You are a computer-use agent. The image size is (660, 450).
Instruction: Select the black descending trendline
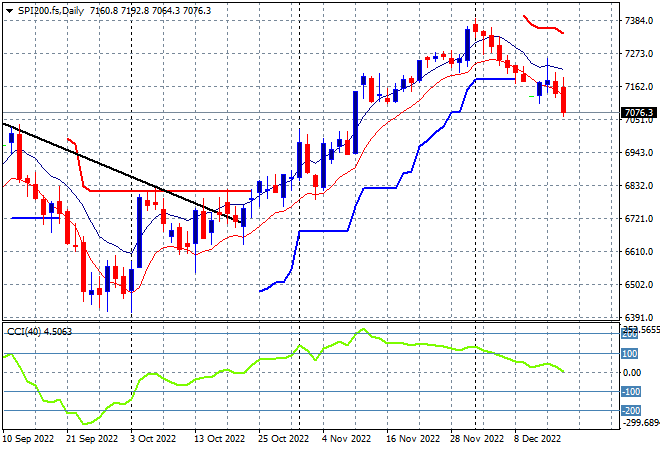(x=122, y=173)
